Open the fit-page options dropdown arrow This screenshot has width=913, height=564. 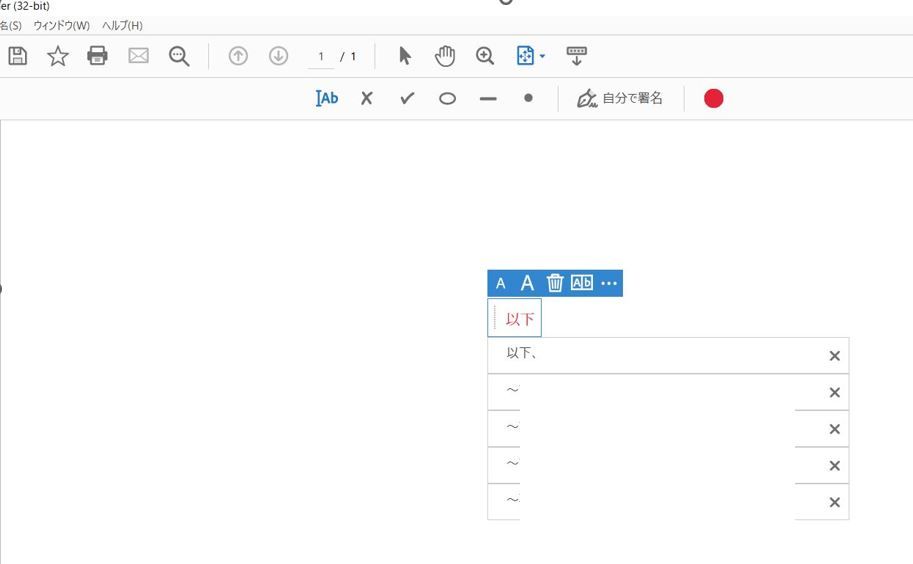click(x=542, y=56)
